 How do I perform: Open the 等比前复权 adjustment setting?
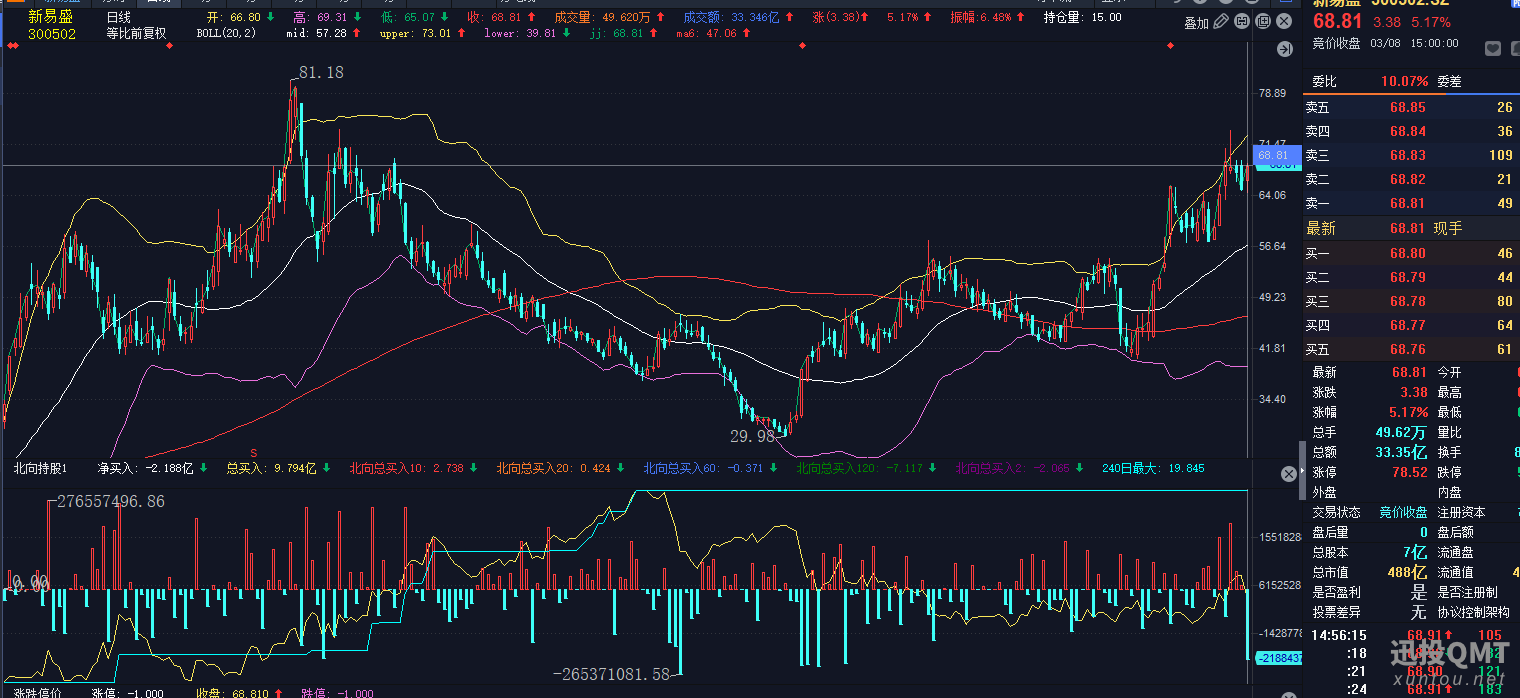136,33
